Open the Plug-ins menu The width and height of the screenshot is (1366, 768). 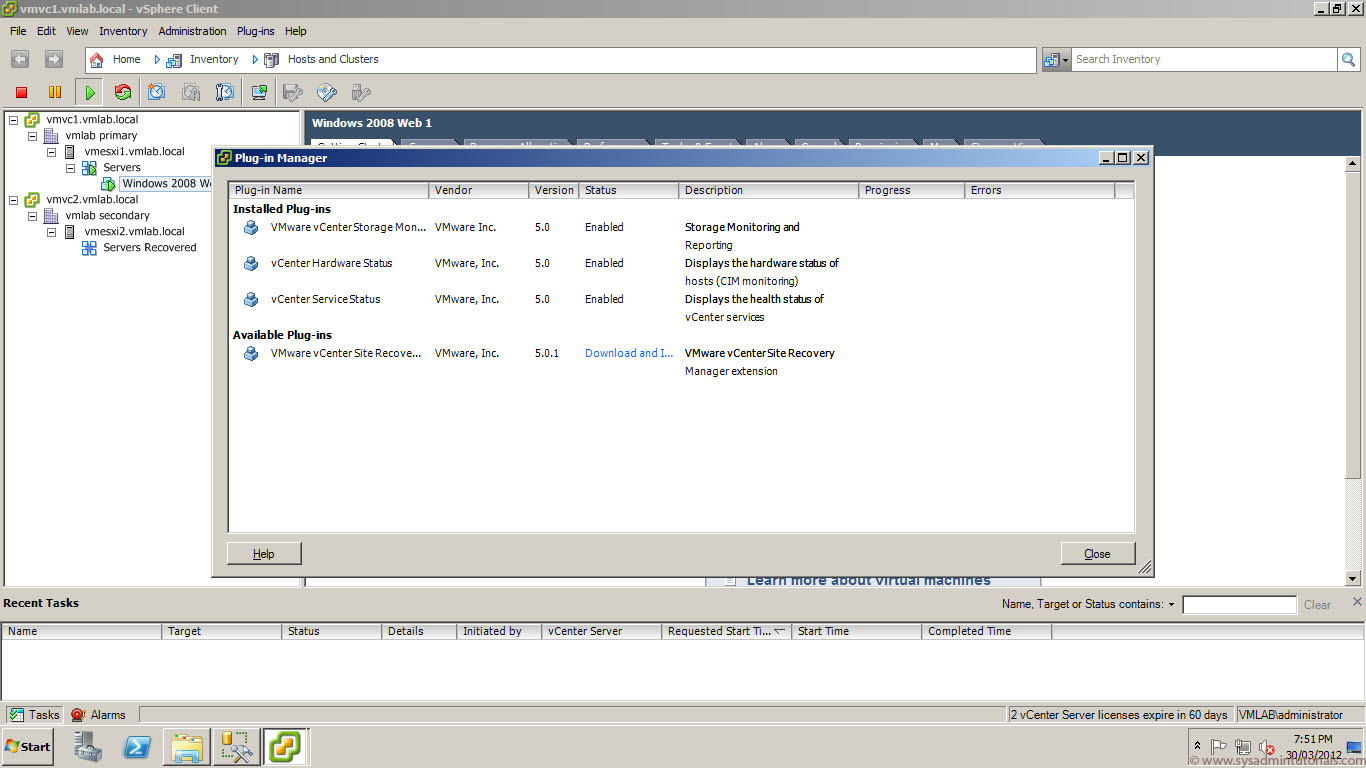(255, 31)
